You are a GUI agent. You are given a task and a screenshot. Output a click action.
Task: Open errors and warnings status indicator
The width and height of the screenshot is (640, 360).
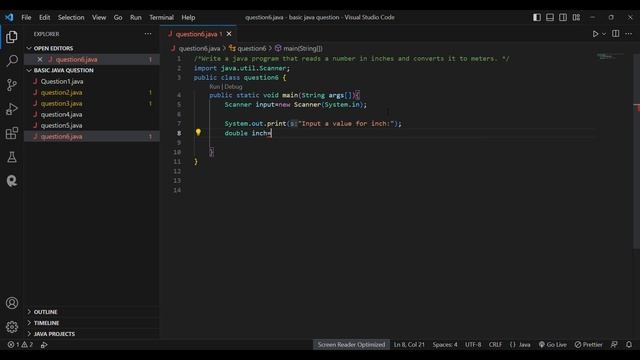[x=20, y=344]
